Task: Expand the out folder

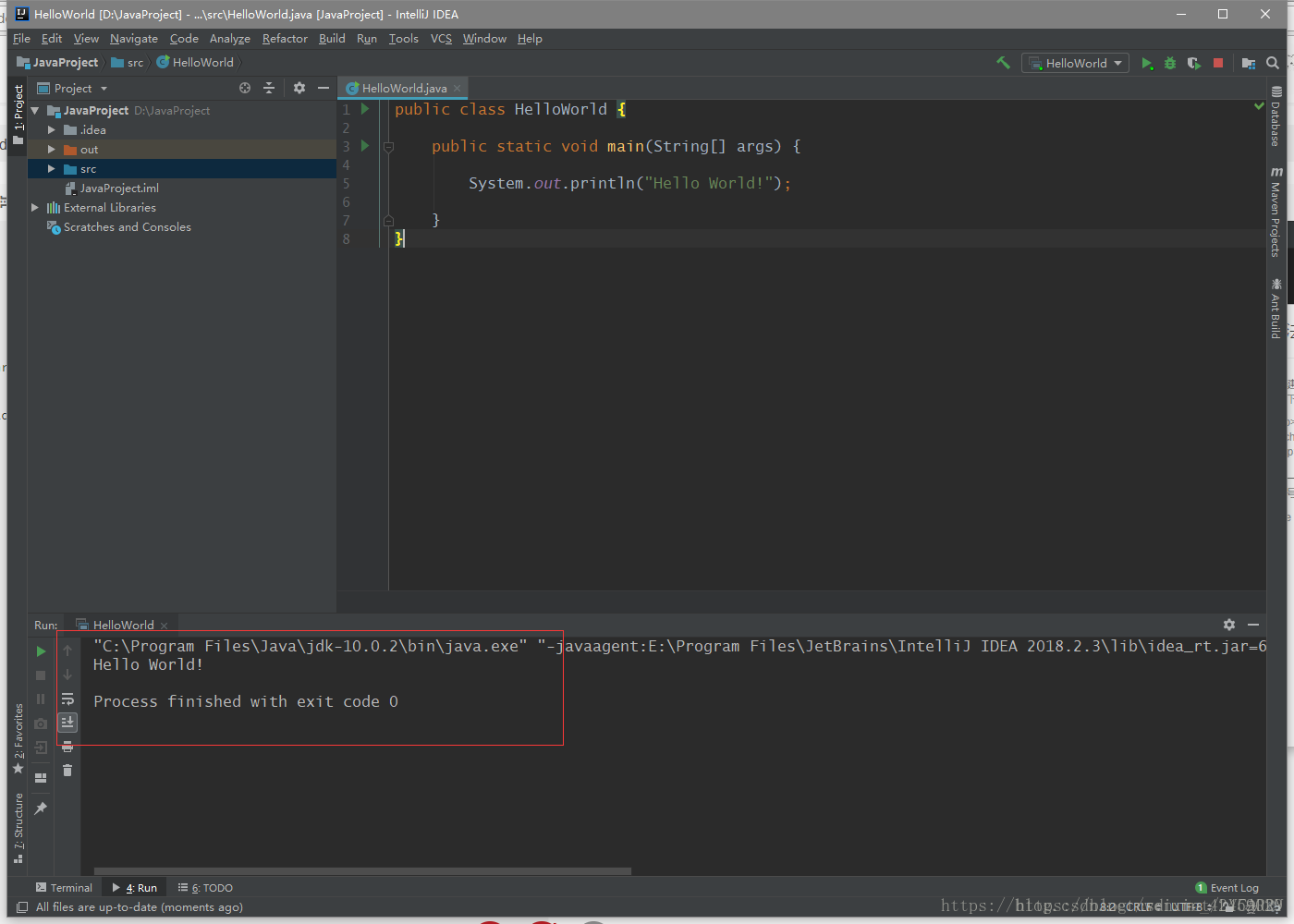Action: 52,149
